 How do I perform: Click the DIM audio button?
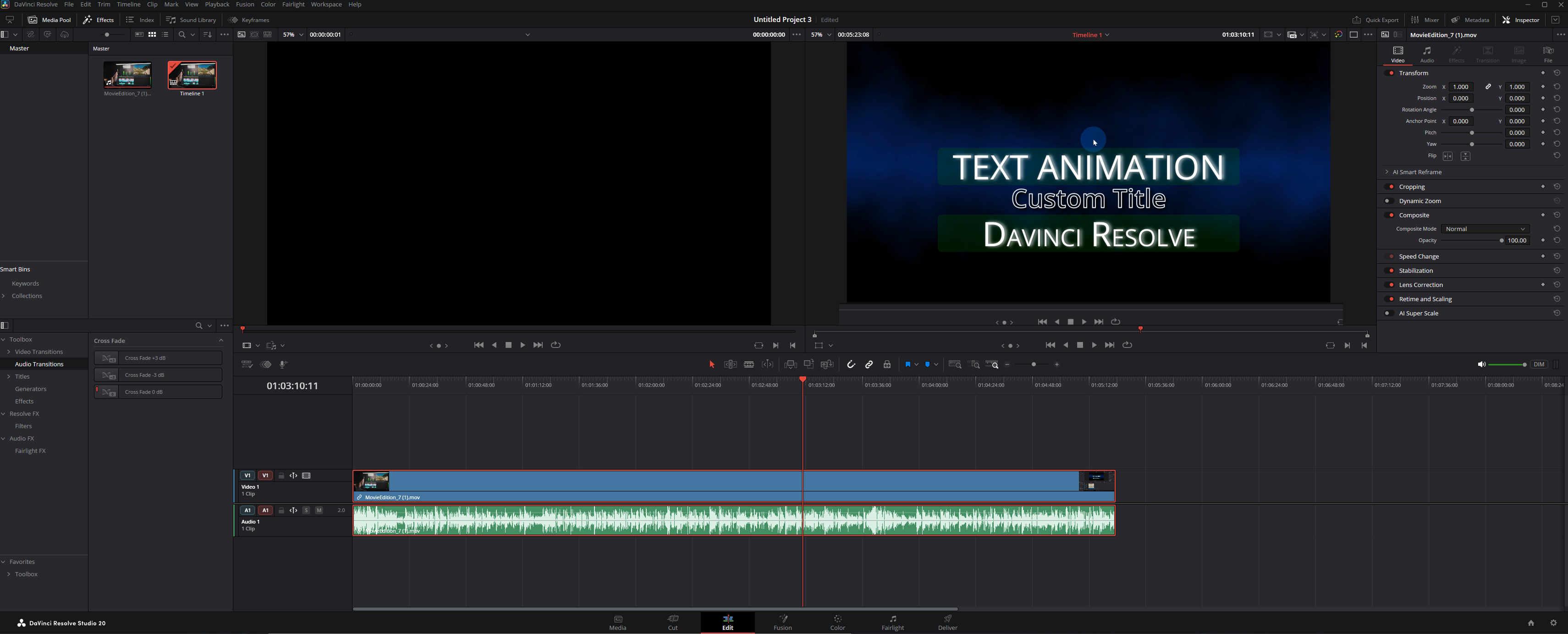pos(1539,364)
